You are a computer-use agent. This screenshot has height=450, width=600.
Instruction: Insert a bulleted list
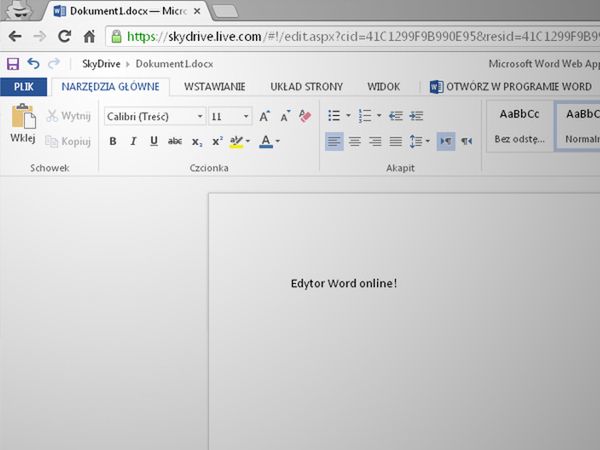334,116
